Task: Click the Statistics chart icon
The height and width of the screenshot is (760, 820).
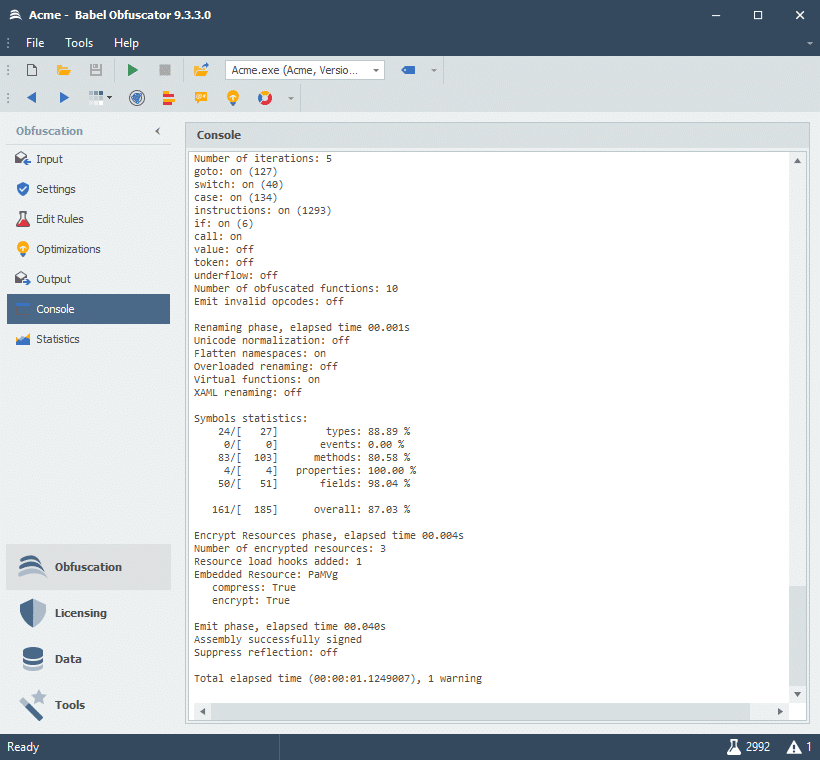Action: click(22, 339)
